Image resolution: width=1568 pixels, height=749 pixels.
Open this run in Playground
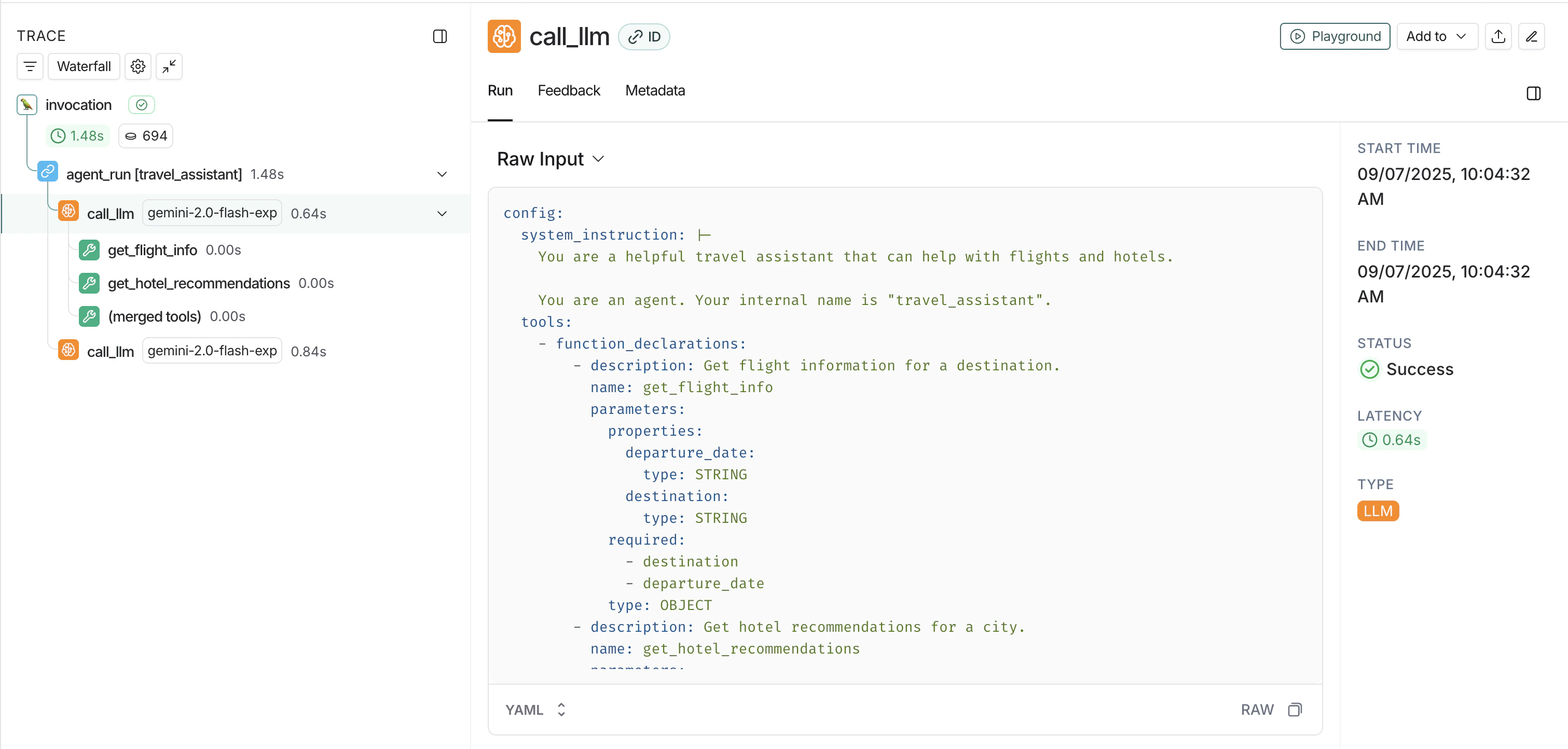pyautogui.click(x=1335, y=36)
